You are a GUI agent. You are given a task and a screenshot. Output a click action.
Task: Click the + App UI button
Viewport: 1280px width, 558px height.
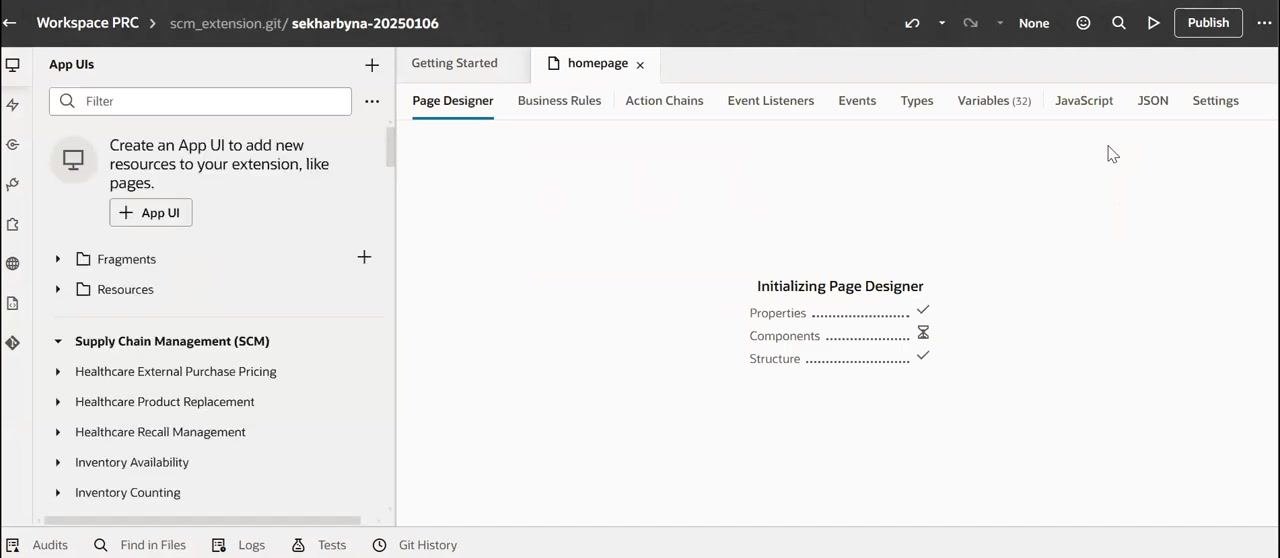(x=151, y=213)
